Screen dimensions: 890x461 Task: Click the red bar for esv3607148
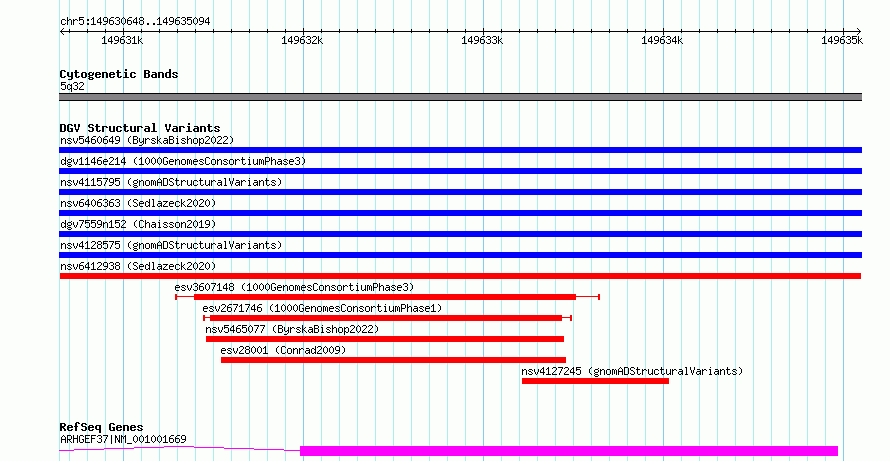coord(385,297)
